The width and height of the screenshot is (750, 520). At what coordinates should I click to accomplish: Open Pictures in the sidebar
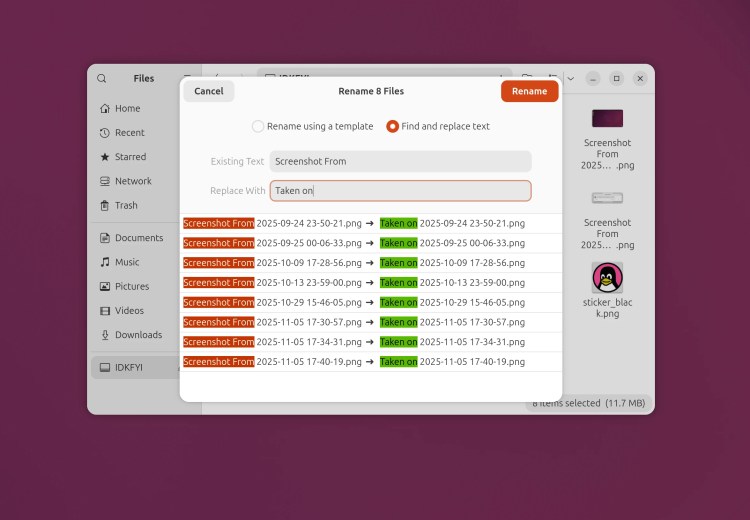132,286
